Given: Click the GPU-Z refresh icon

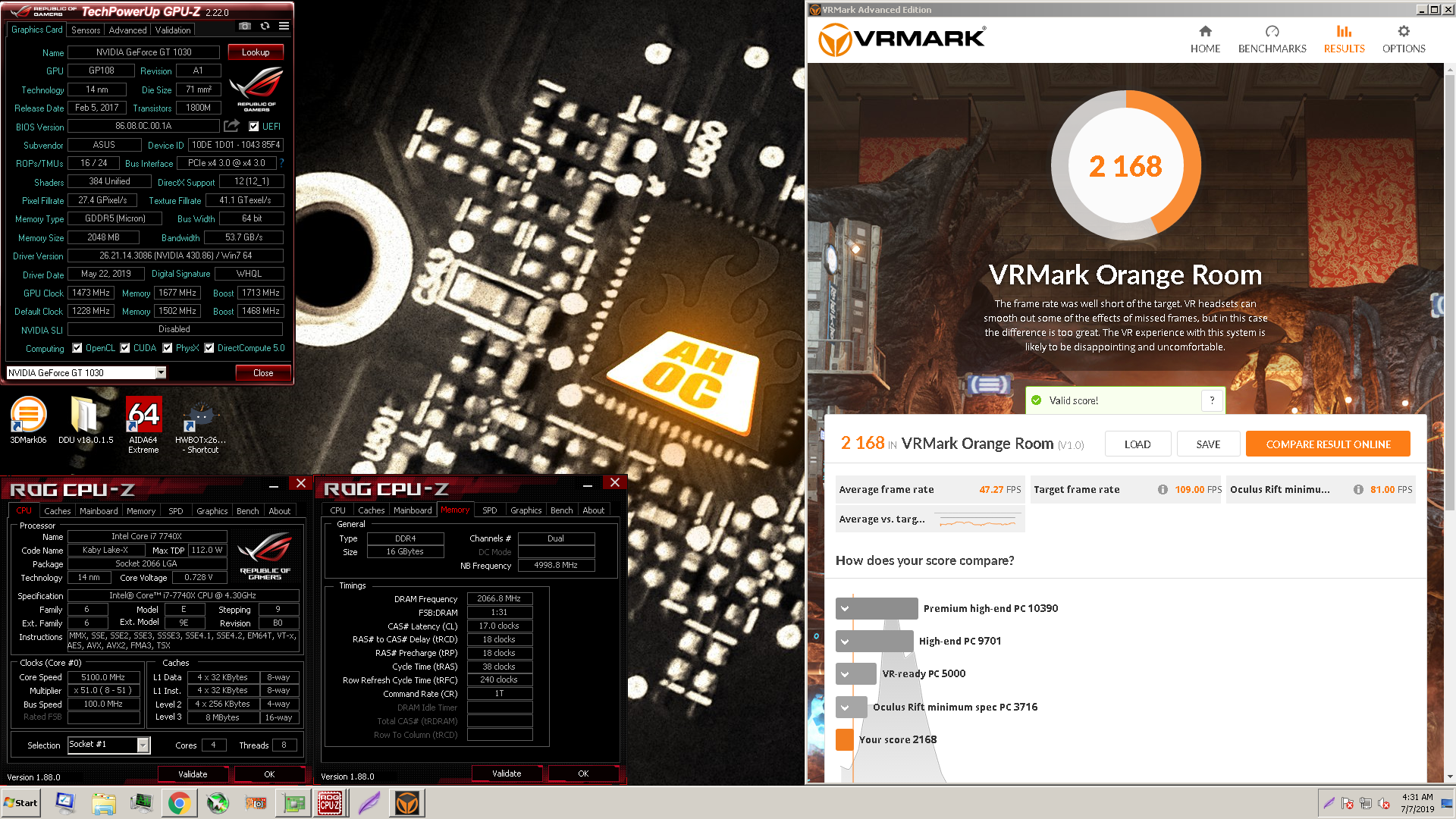Looking at the screenshot, I should pos(265,26).
